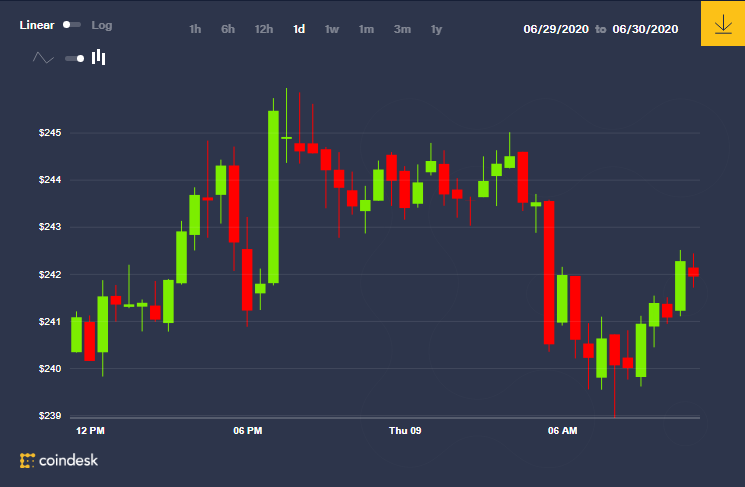This screenshot has height=487, width=745.
Task: Click the yellow download chart icon
Action: click(x=723, y=23)
